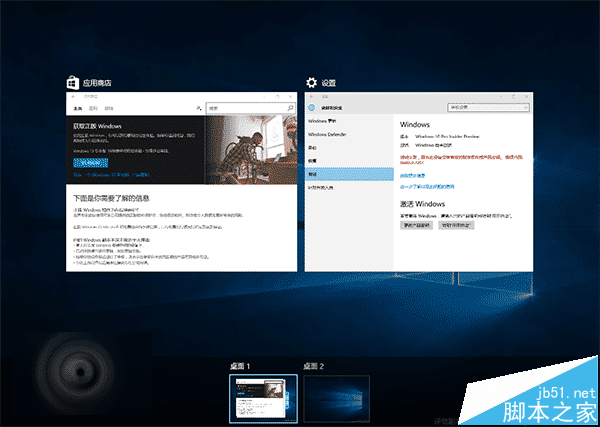600x427 pixels.
Task: Click the Settings search field
Action: [x=482, y=106]
